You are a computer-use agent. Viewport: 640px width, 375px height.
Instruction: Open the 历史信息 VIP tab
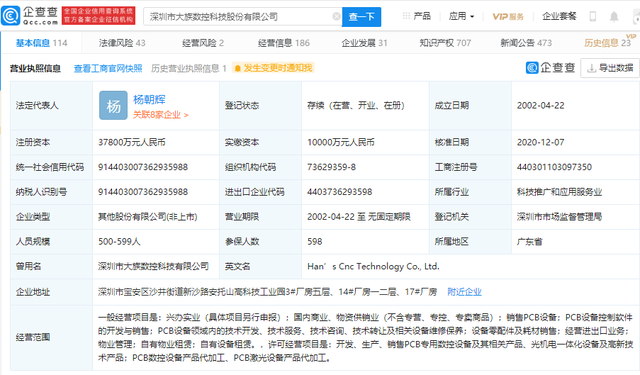point(607,43)
